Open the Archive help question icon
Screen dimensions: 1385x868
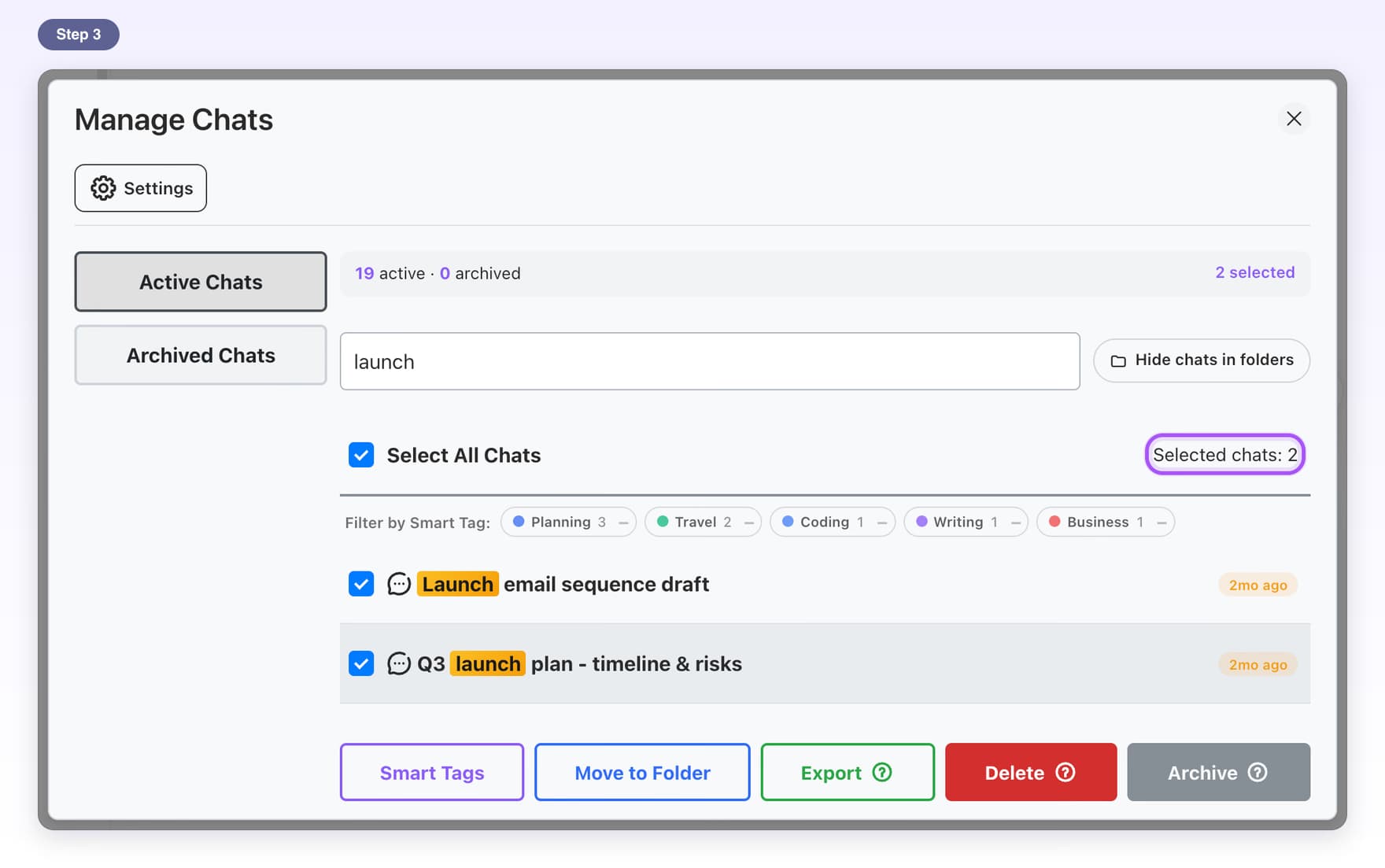[x=1258, y=772]
